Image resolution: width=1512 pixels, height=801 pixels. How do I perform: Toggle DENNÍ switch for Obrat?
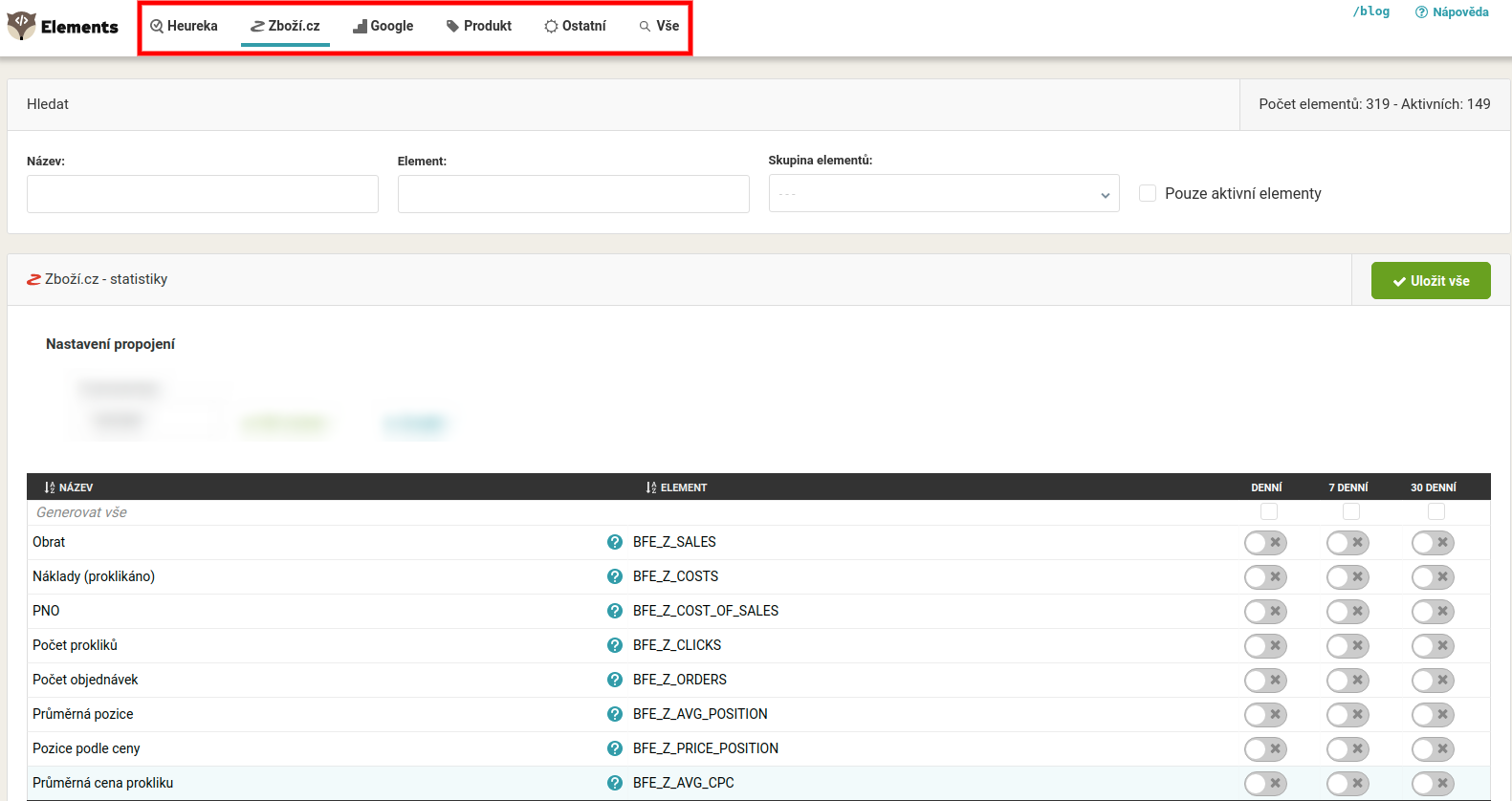(1265, 543)
